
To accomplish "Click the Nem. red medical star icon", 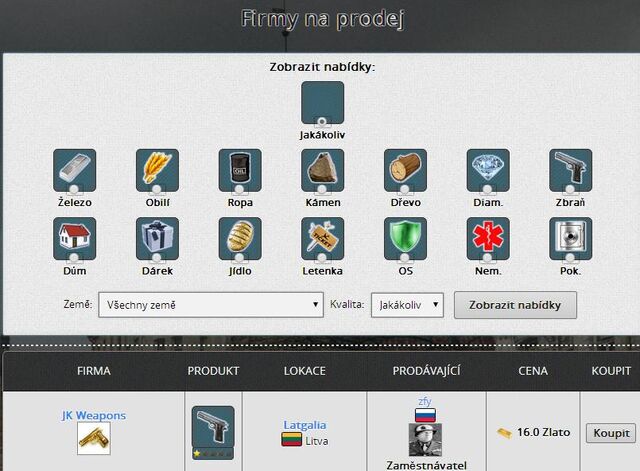I will click(x=488, y=238).
